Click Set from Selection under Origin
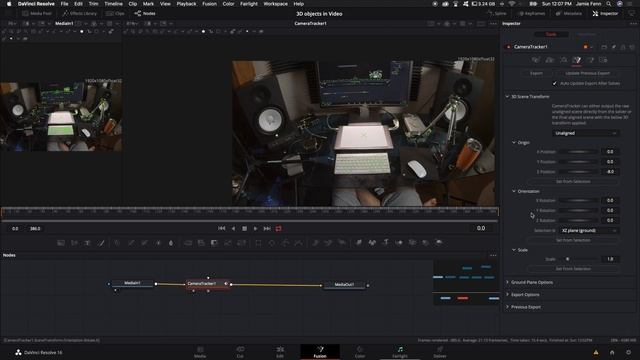The image size is (640, 360). click(573, 181)
